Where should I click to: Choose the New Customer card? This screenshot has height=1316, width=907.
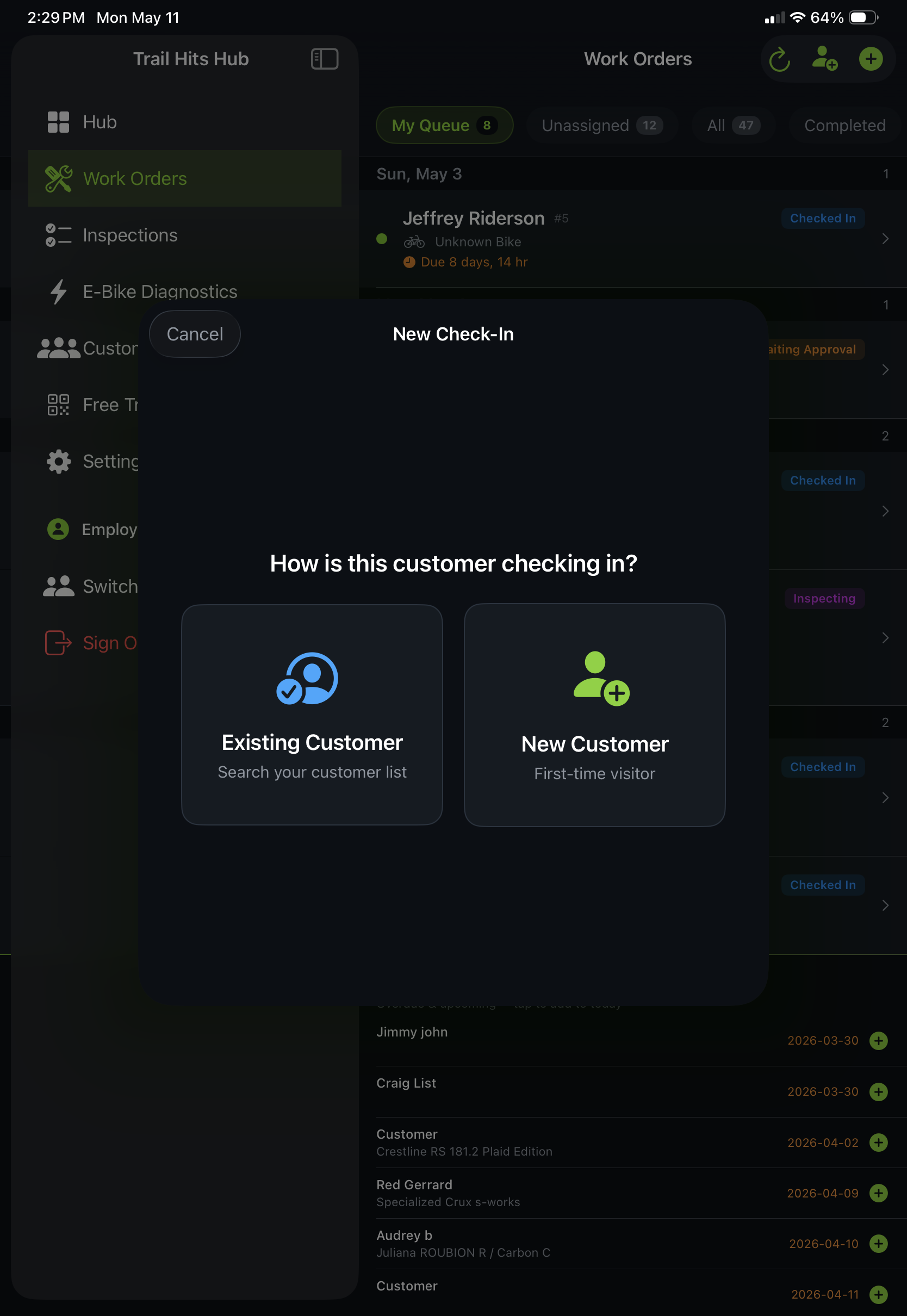pos(594,715)
